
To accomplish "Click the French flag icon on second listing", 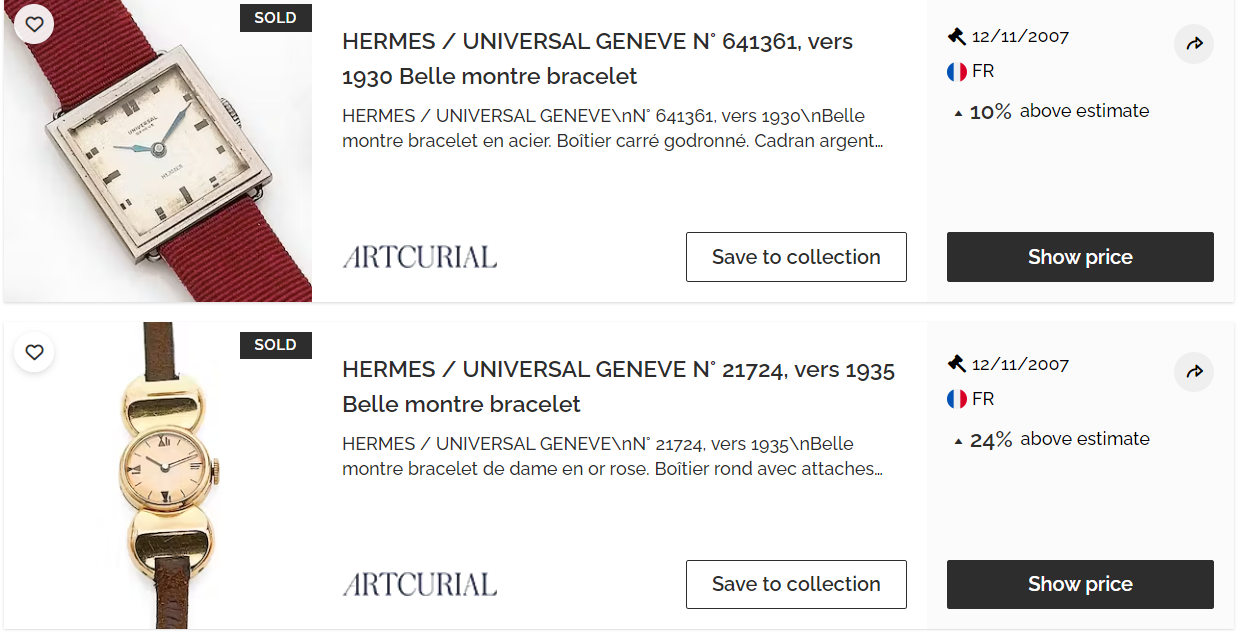I will click(x=957, y=399).
